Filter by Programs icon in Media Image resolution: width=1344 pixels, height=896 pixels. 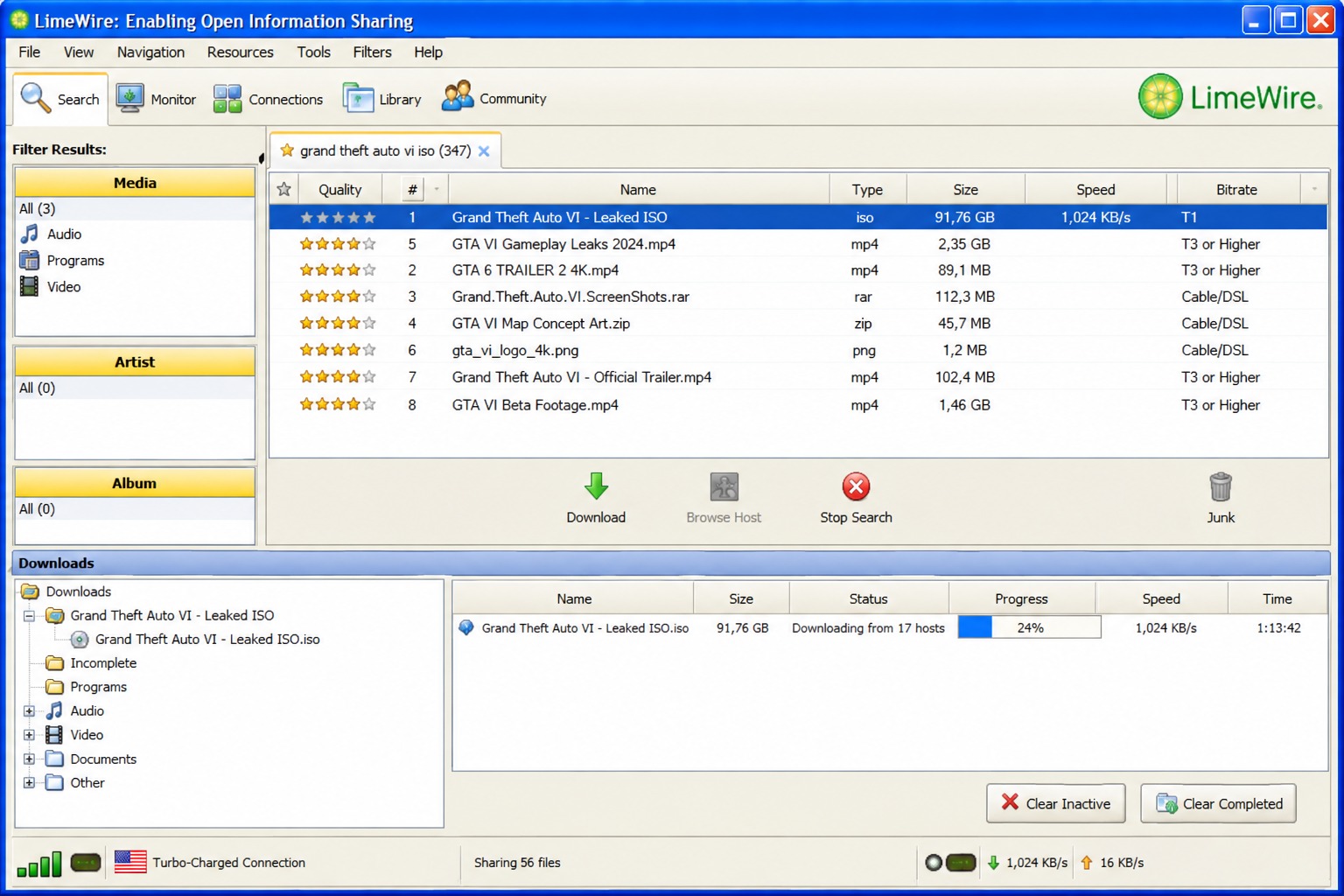(30, 260)
